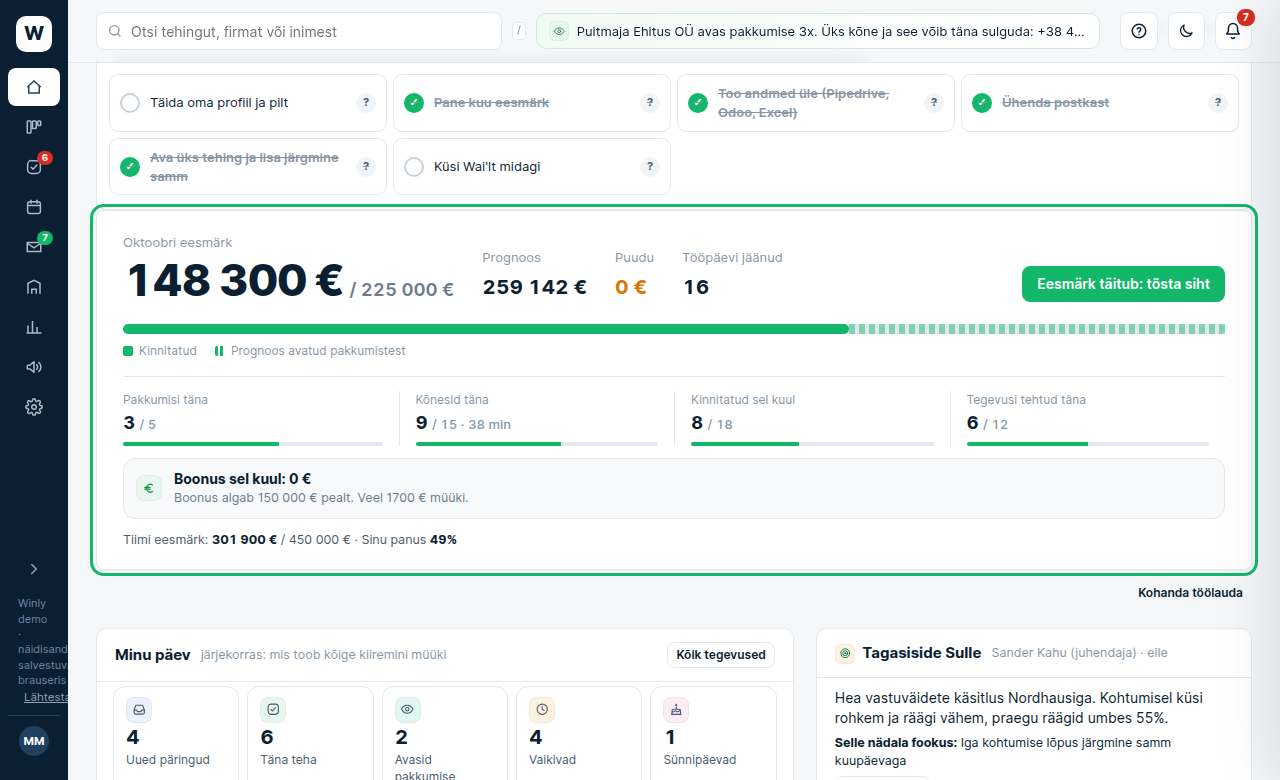Switch to dark mode with moon icon

[x=1186, y=31]
